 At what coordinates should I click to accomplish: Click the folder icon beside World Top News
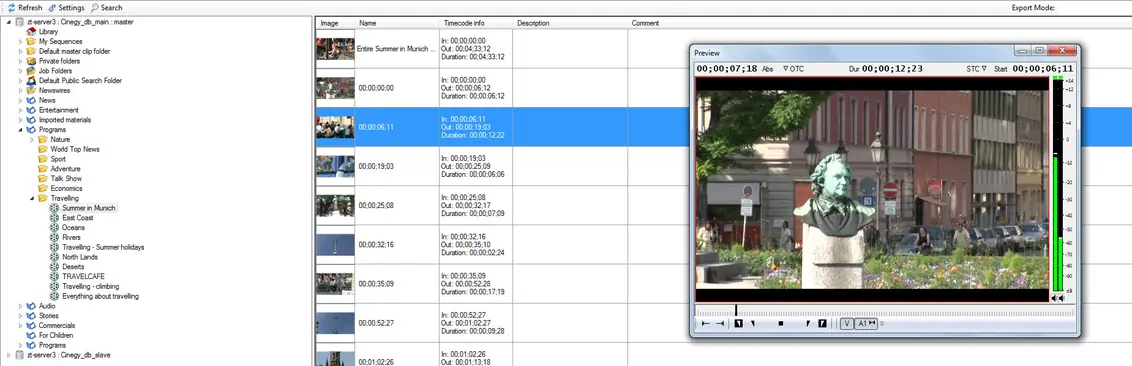pos(43,149)
